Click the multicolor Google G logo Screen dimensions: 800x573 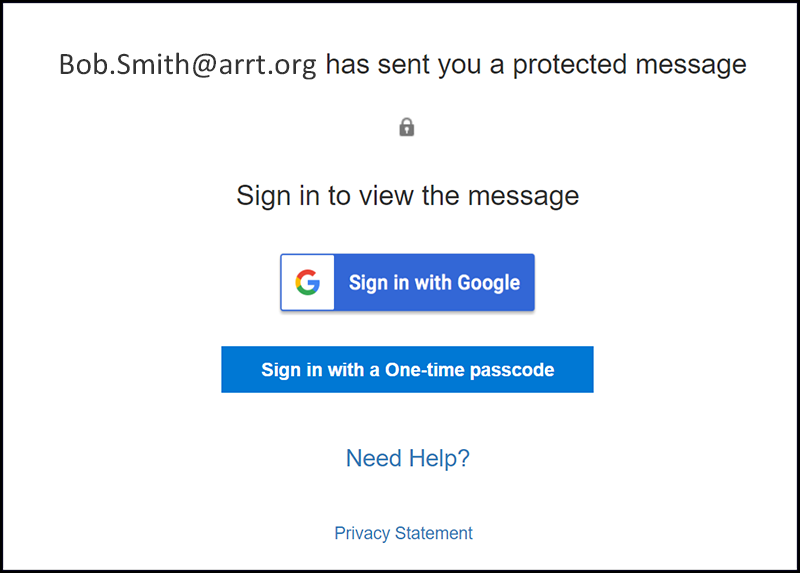(308, 282)
